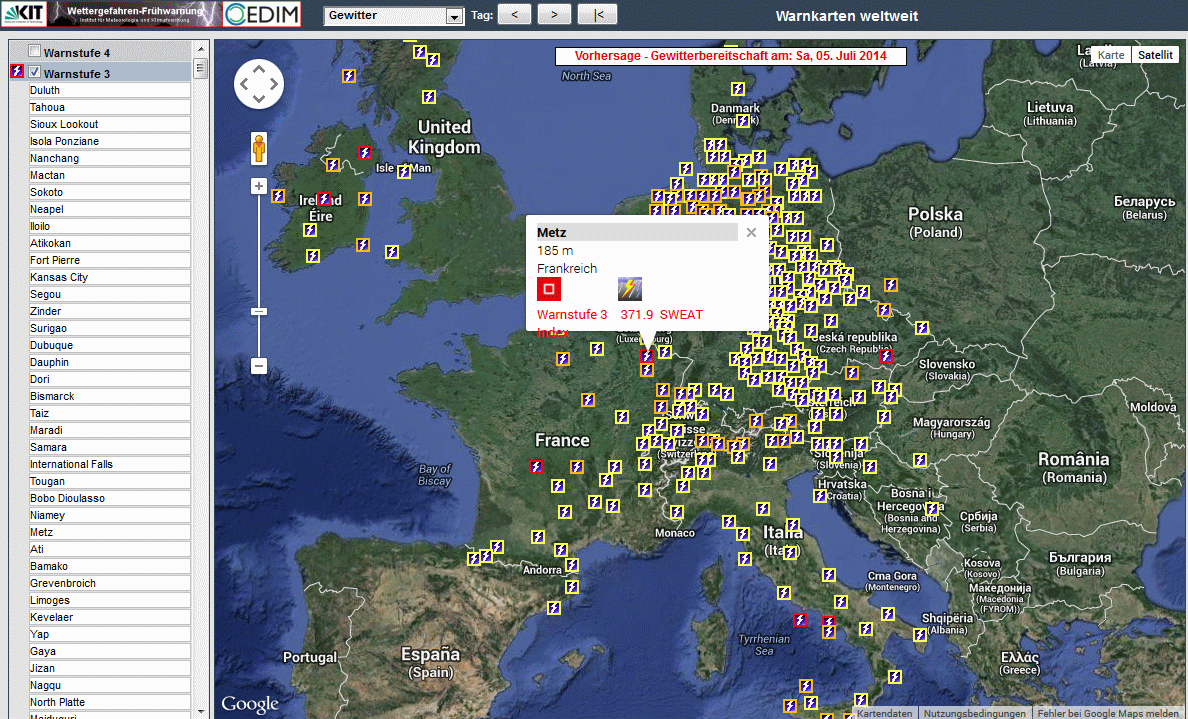The image size is (1188, 719).
Task: Click the thunderstorm image in Metz popup
Action: (630, 289)
